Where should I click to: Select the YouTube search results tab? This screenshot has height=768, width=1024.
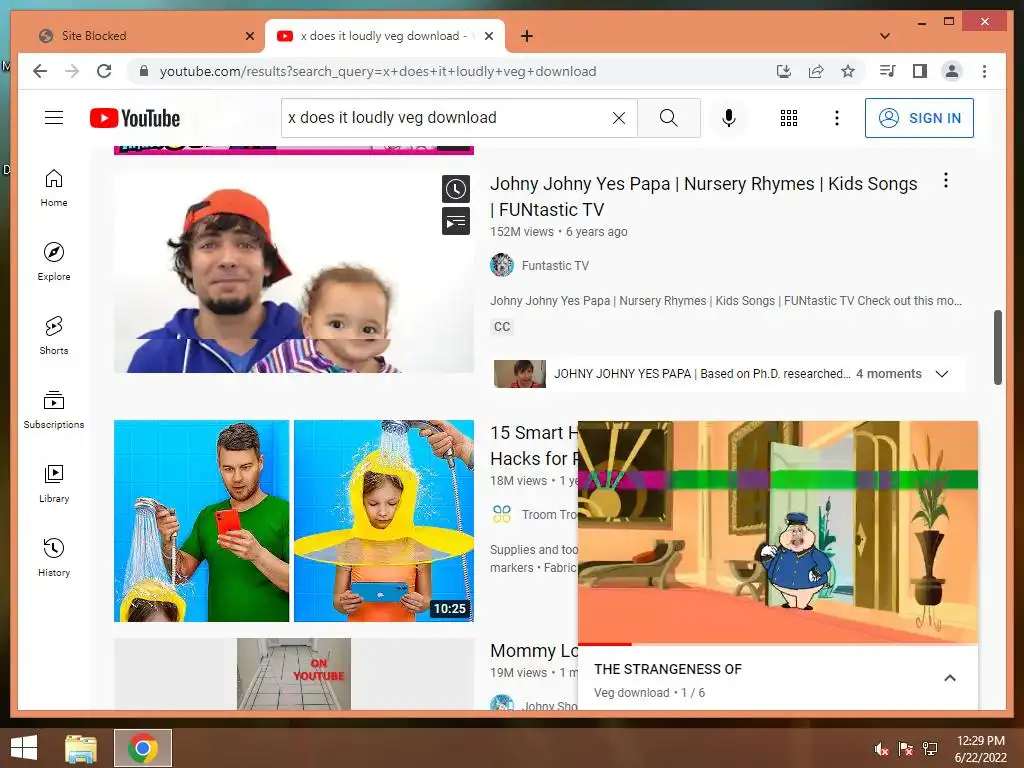point(384,36)
